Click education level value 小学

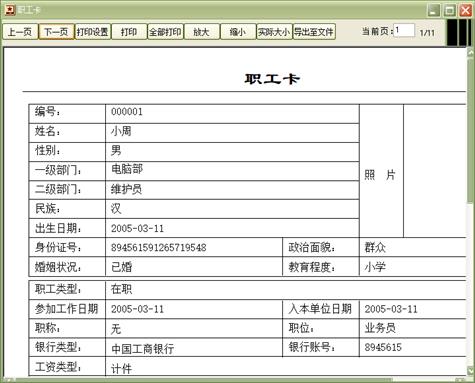[375, 267]
